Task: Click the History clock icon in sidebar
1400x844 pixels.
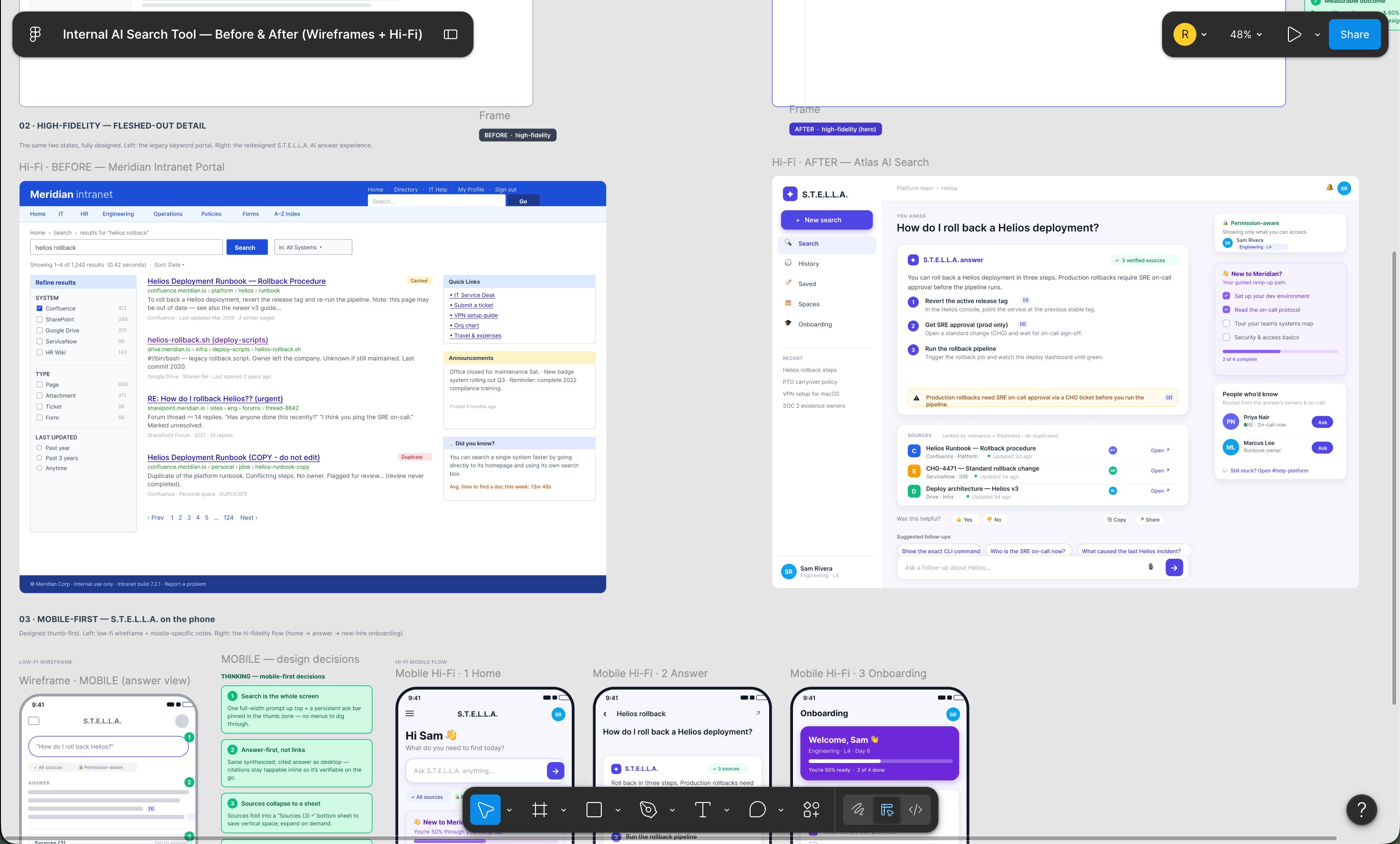Action: [788, 263]
